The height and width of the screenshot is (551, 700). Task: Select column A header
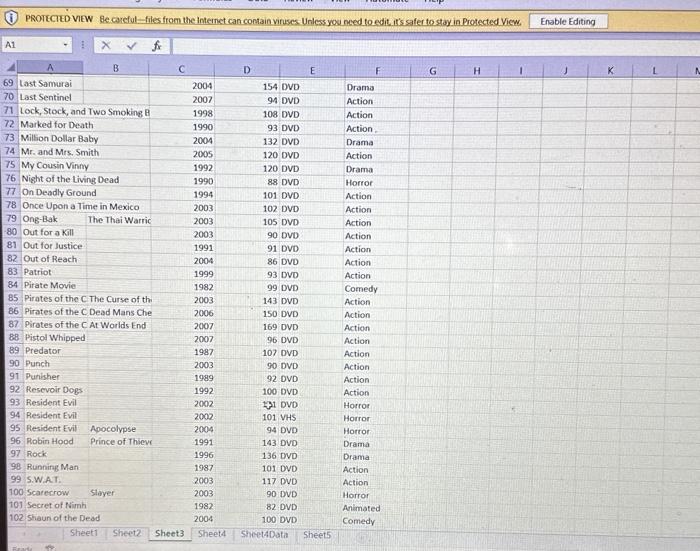(50, 67)
